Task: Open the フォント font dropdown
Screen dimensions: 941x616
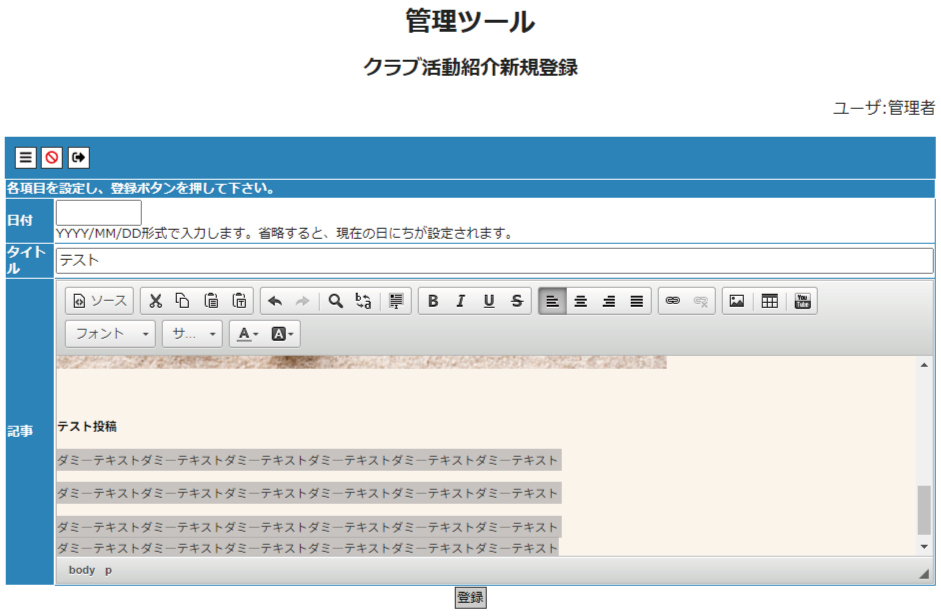Action: [110, 334]
